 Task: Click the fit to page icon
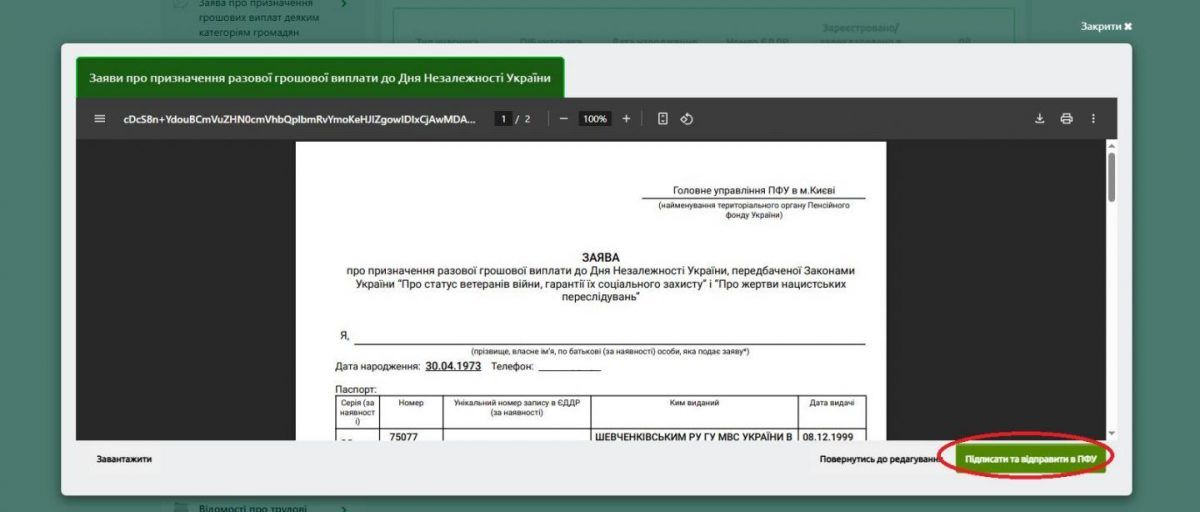663,119
